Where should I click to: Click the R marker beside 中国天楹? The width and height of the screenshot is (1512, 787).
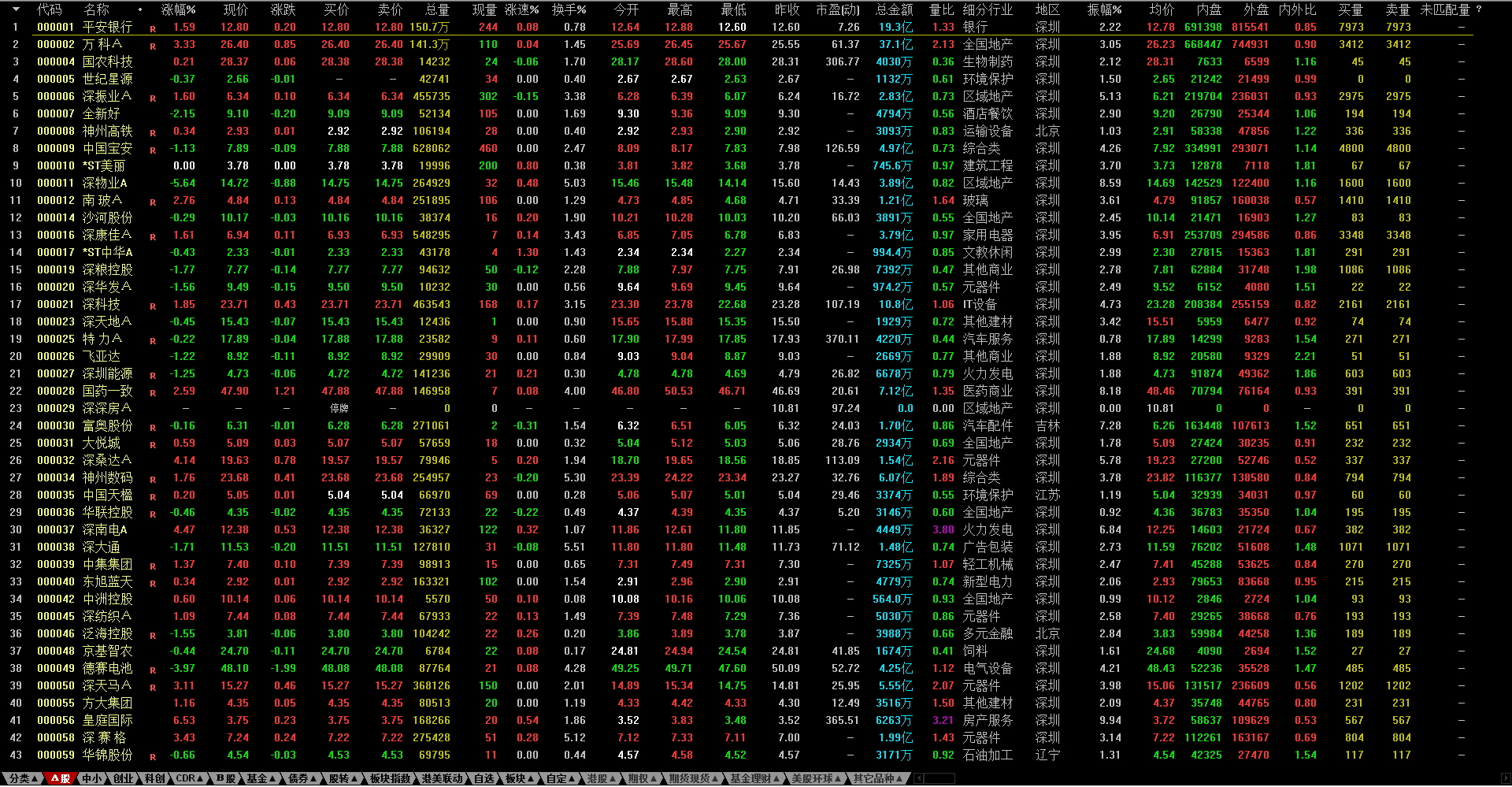click(153, 497)
